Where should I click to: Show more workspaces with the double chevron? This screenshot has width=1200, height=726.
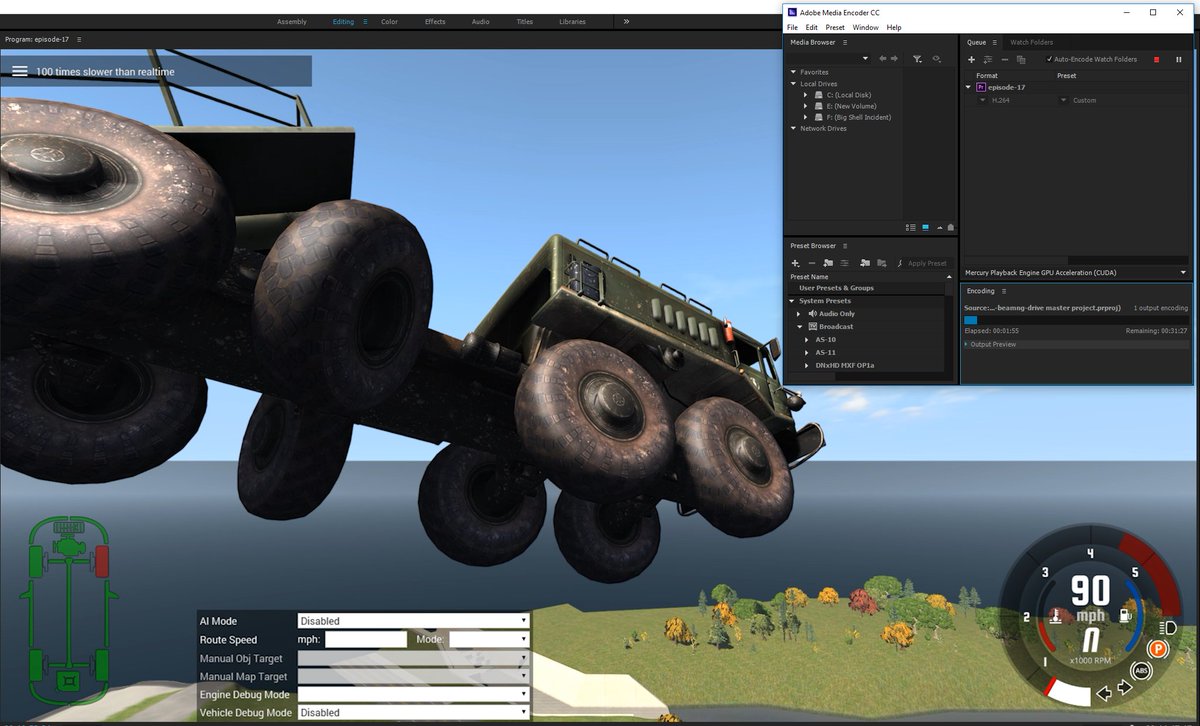(627, 21)
